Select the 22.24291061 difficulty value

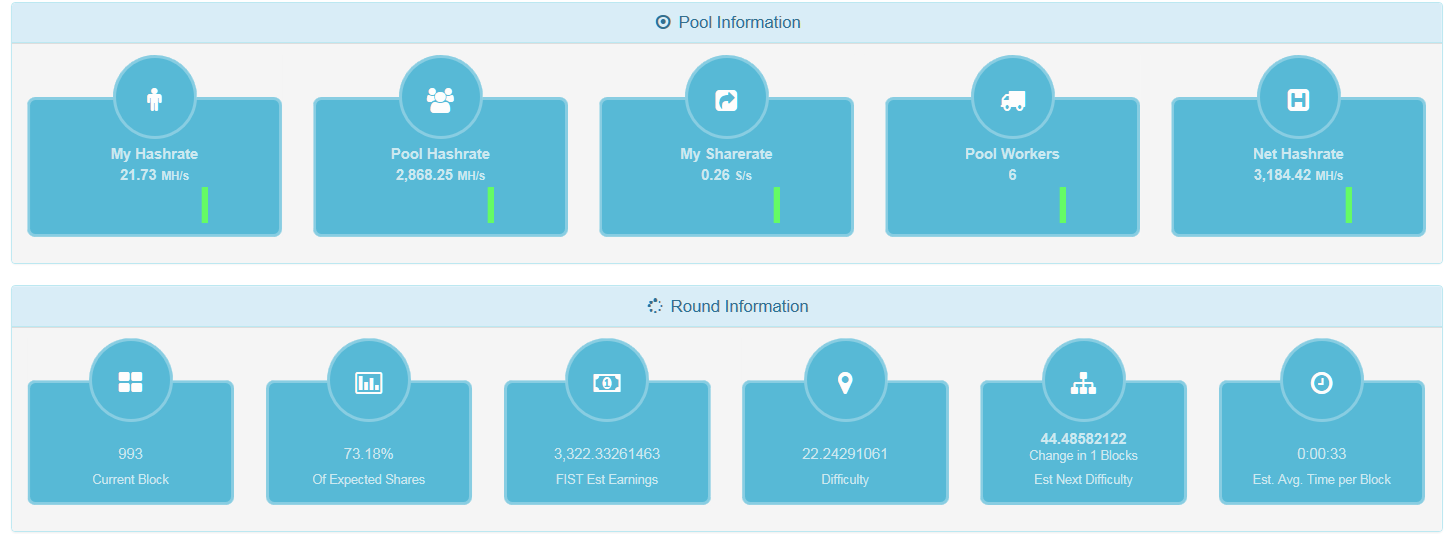tap(845, 454)
